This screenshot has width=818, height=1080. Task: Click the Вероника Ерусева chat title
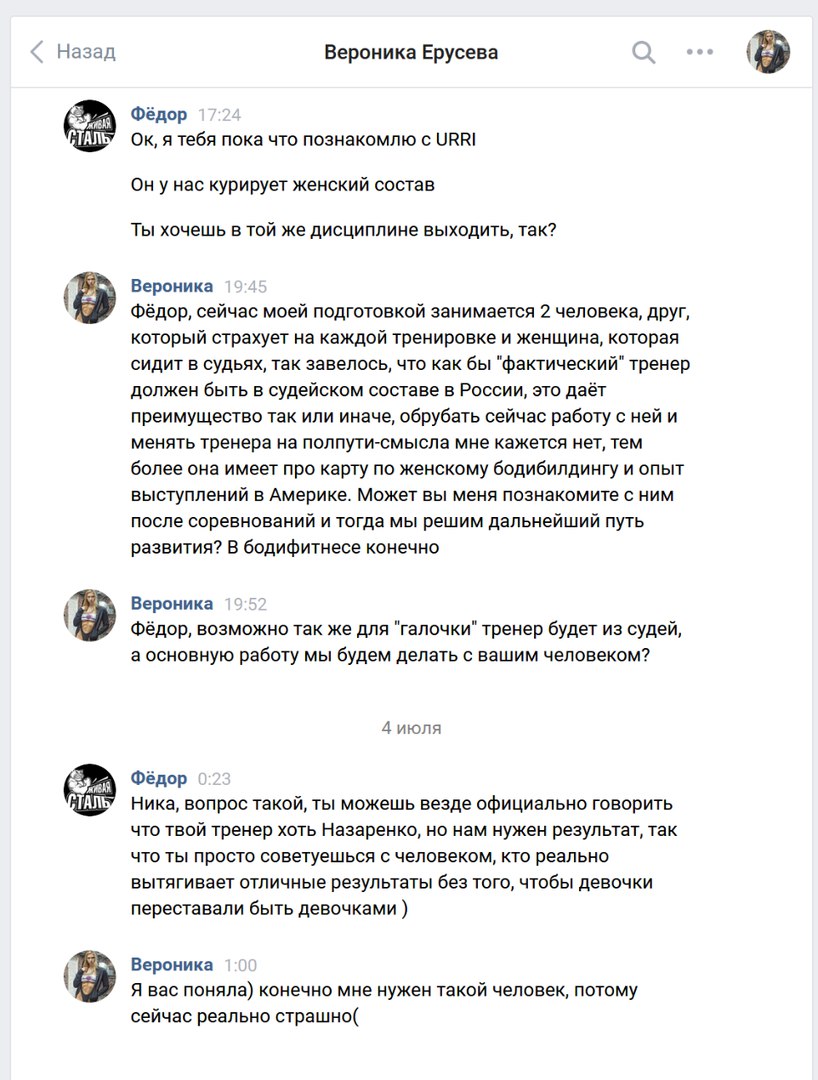pyautogui.click(x=411, y=53)
